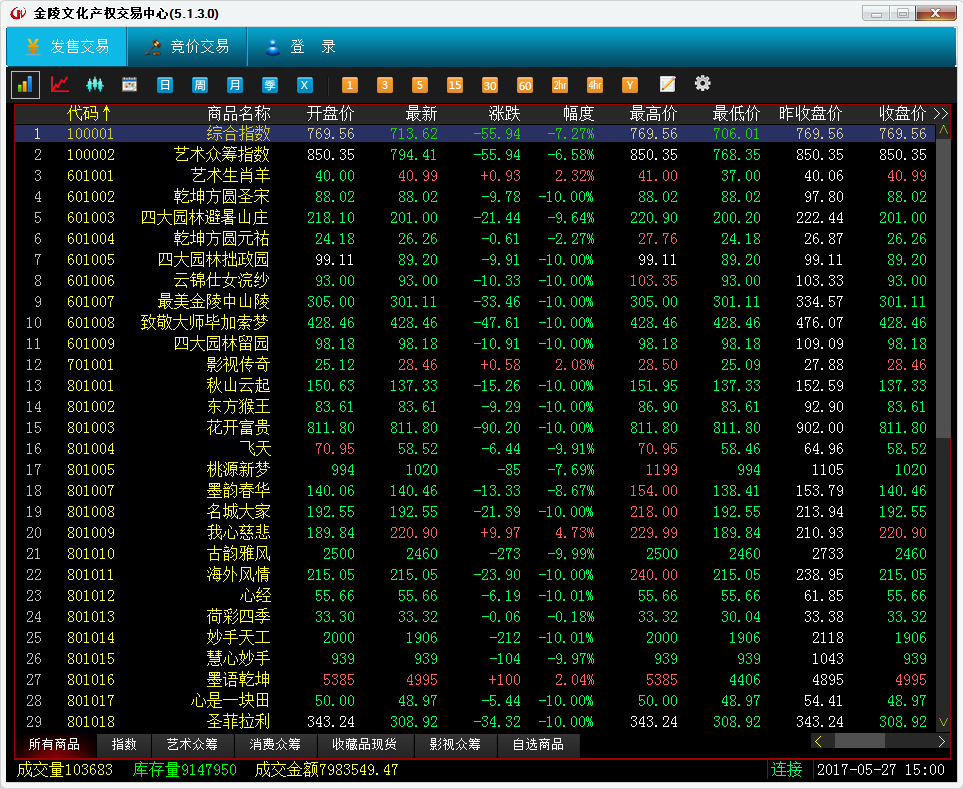Click the horizontal scrollbar left arrow

(818, 742)
